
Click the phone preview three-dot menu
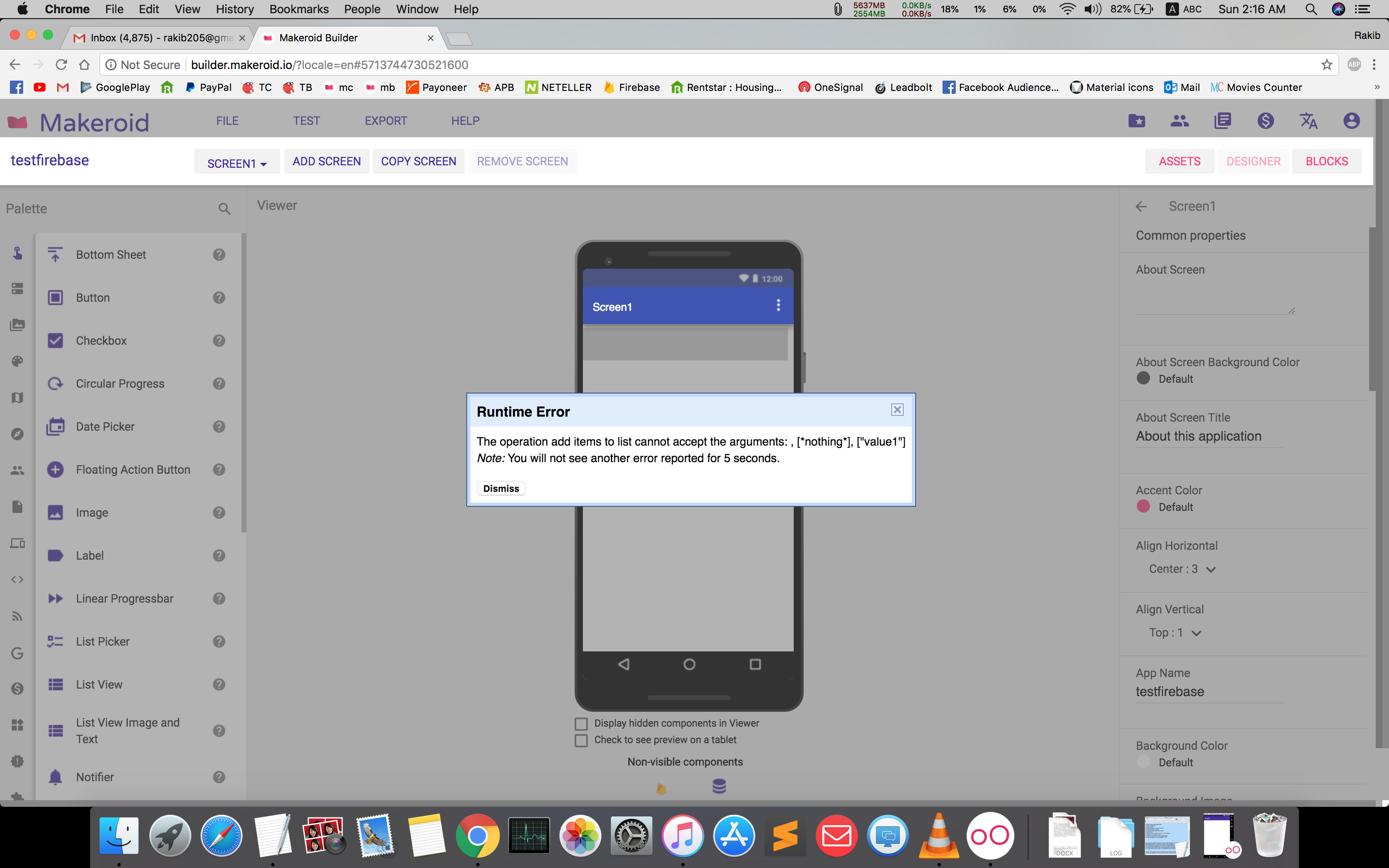778,305
